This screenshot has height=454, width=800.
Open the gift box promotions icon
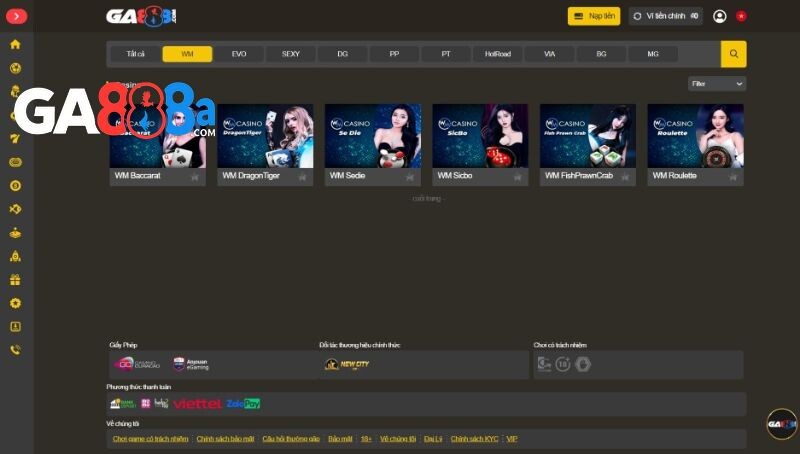tap(15, 280)
